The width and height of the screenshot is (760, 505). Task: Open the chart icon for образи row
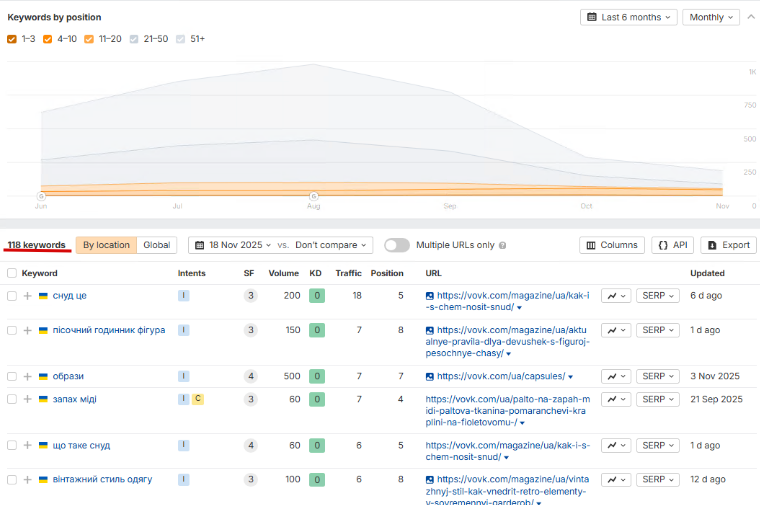tap(615, 376)
